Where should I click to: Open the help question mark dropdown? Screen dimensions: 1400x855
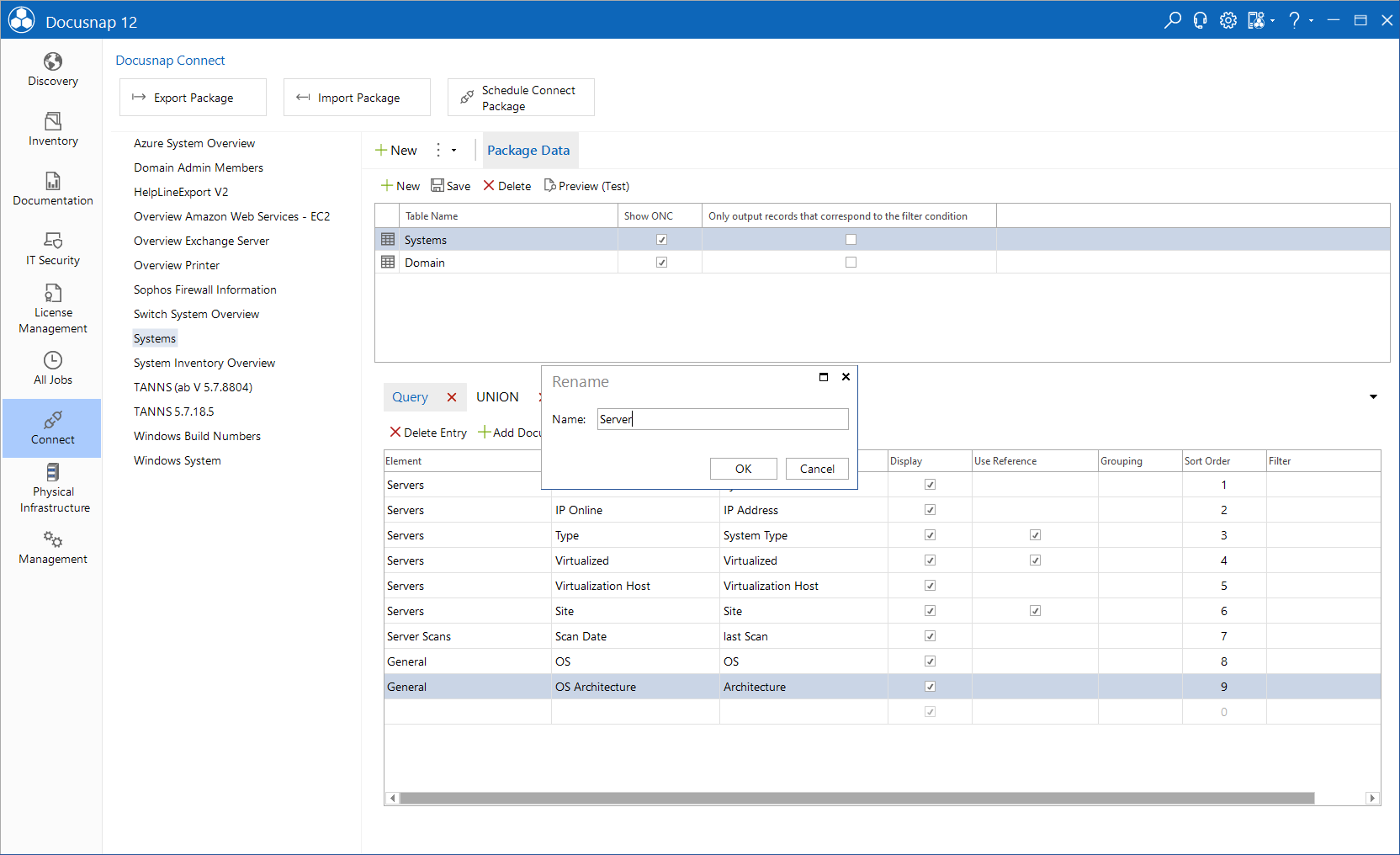pyautogui.click(x=1300, y=20)
